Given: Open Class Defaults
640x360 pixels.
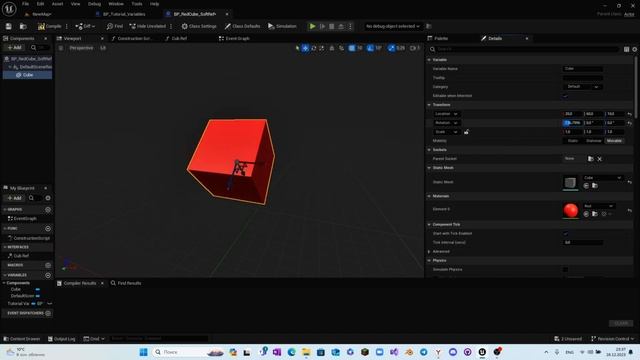Looking at the screenshot, I should point(242,26).
